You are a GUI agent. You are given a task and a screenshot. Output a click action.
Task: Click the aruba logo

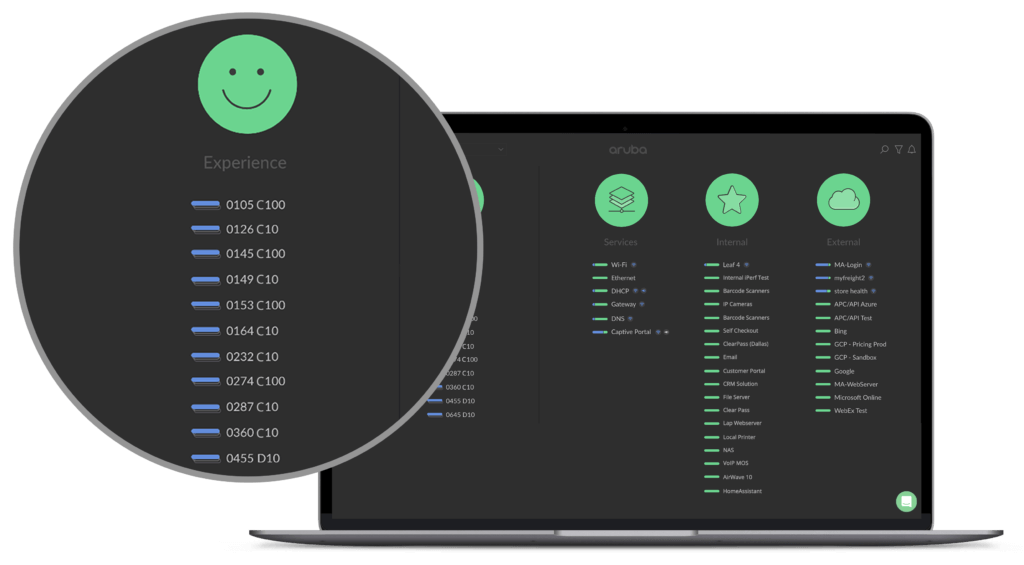tap(628, 150)
